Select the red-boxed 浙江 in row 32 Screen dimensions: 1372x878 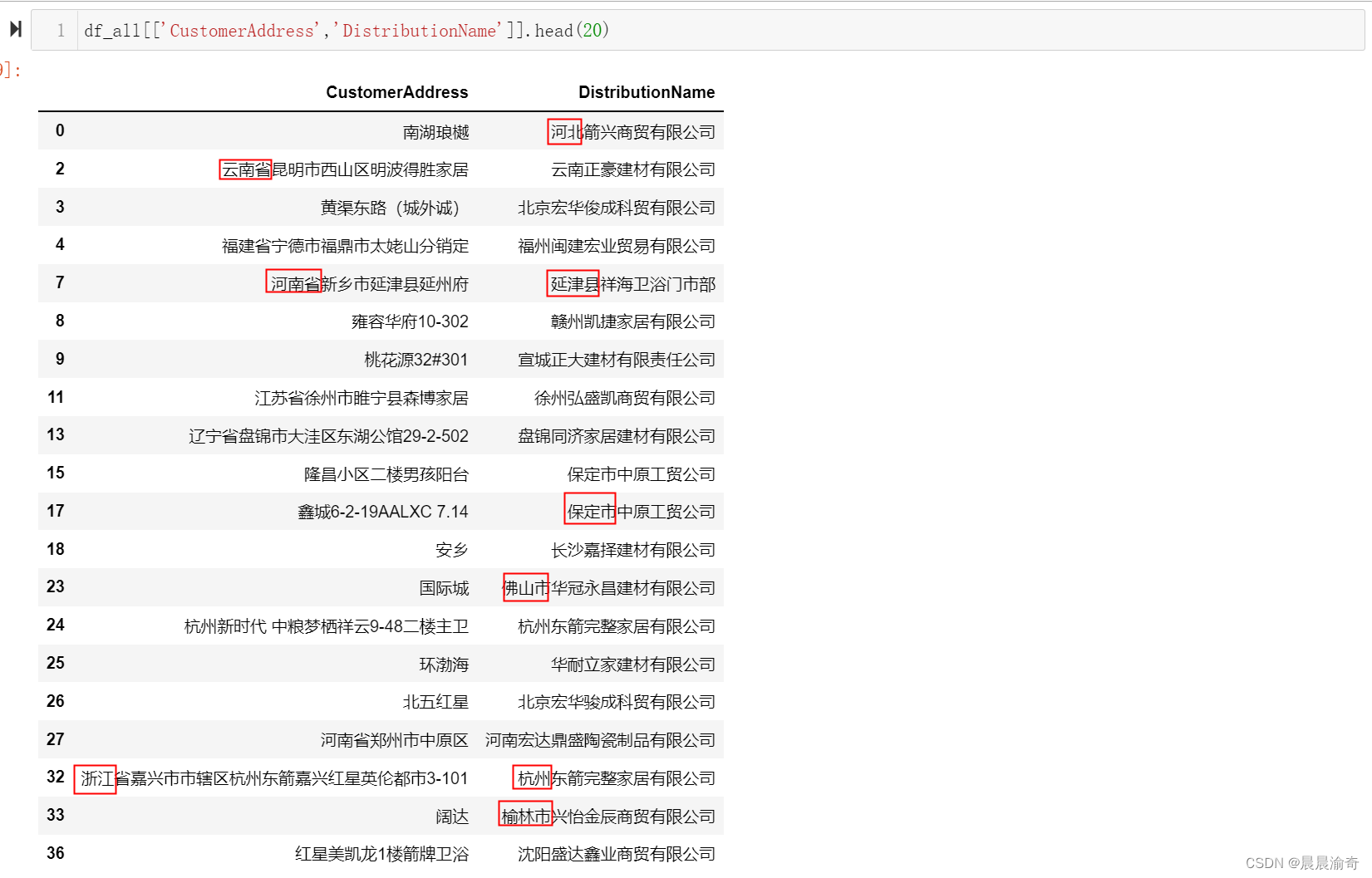[x=95, y=778]
